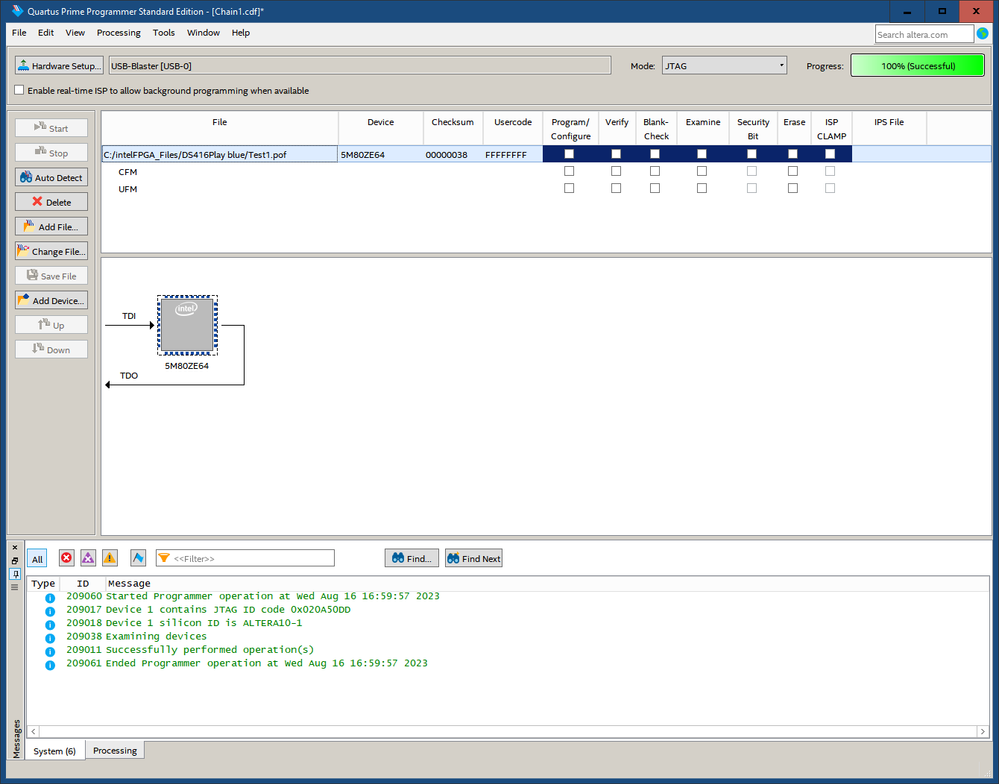Switch to System (6) messages tab
The width and height of the screenshot is (999, 784).
point(55,751)
